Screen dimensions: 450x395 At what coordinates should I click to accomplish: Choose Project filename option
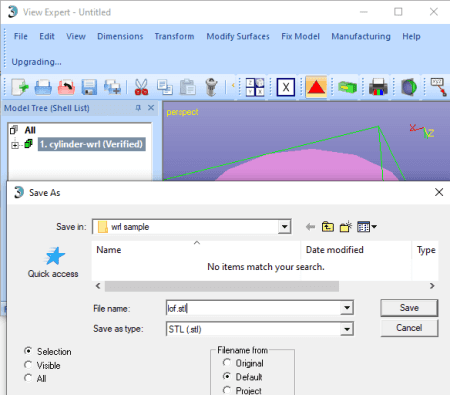227,390
